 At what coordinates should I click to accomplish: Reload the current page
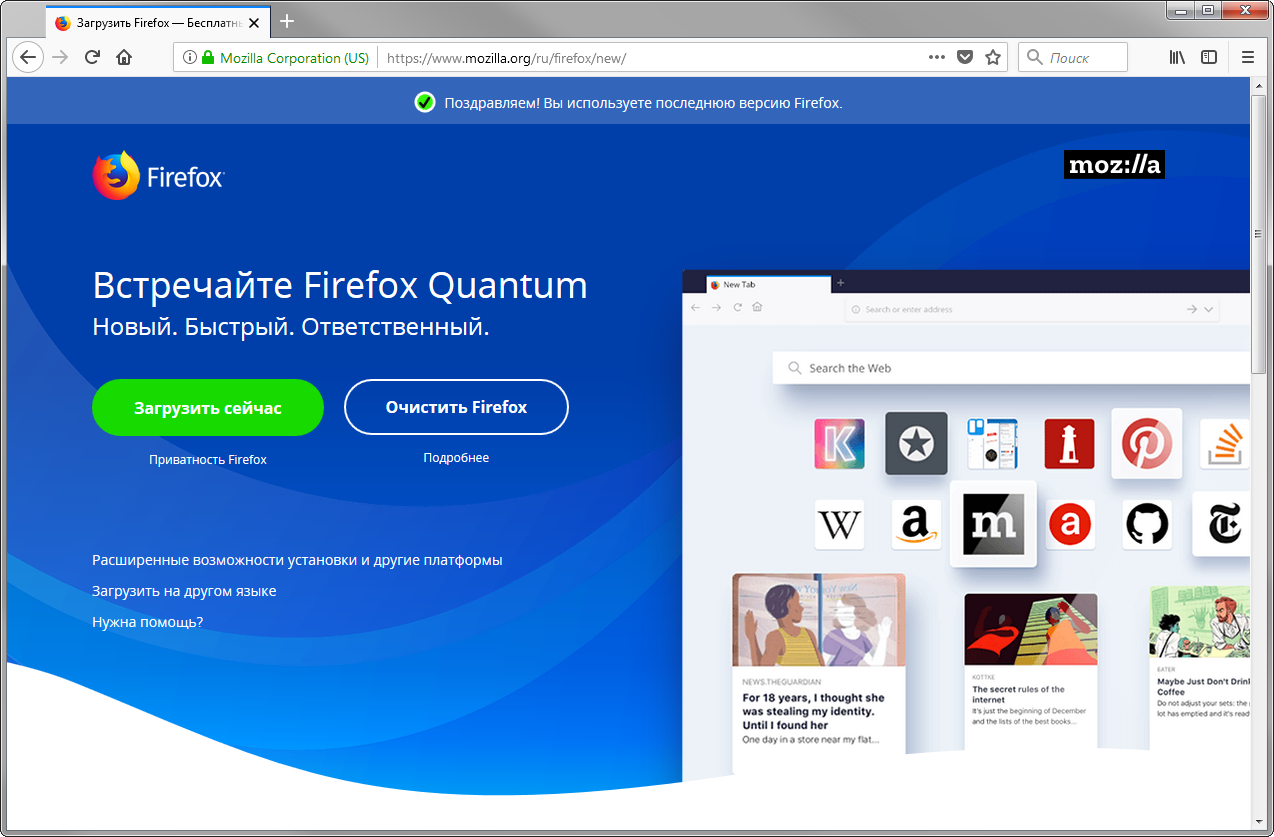(x=92, y=57)
